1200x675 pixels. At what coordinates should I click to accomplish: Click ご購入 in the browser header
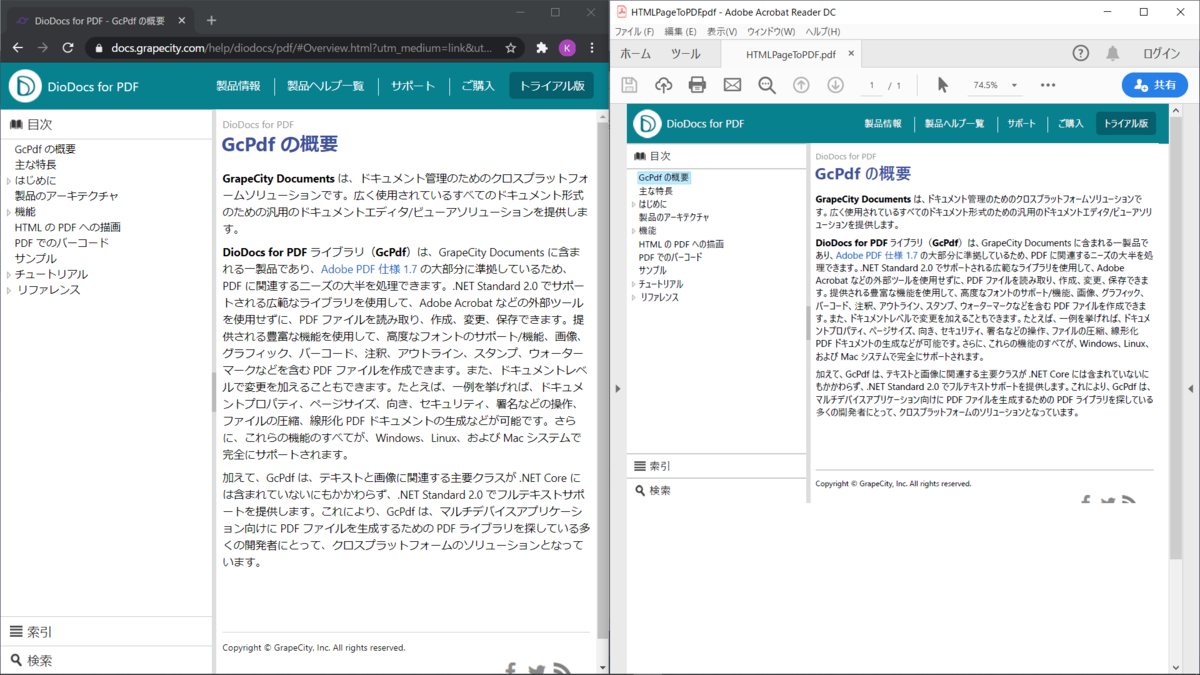click(x=478, y=86)
